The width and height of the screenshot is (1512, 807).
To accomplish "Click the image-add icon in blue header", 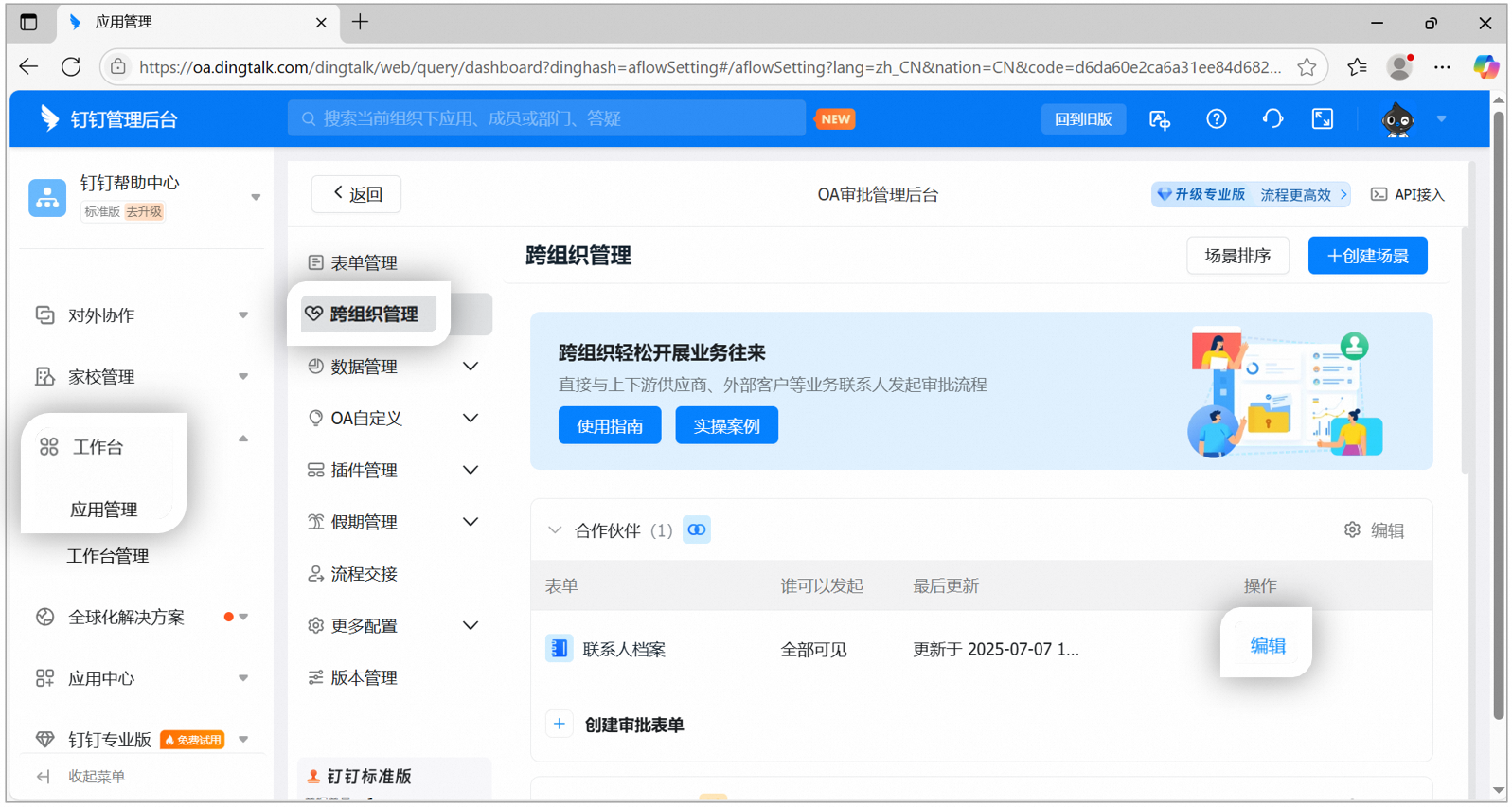I will pos(1160,119).
